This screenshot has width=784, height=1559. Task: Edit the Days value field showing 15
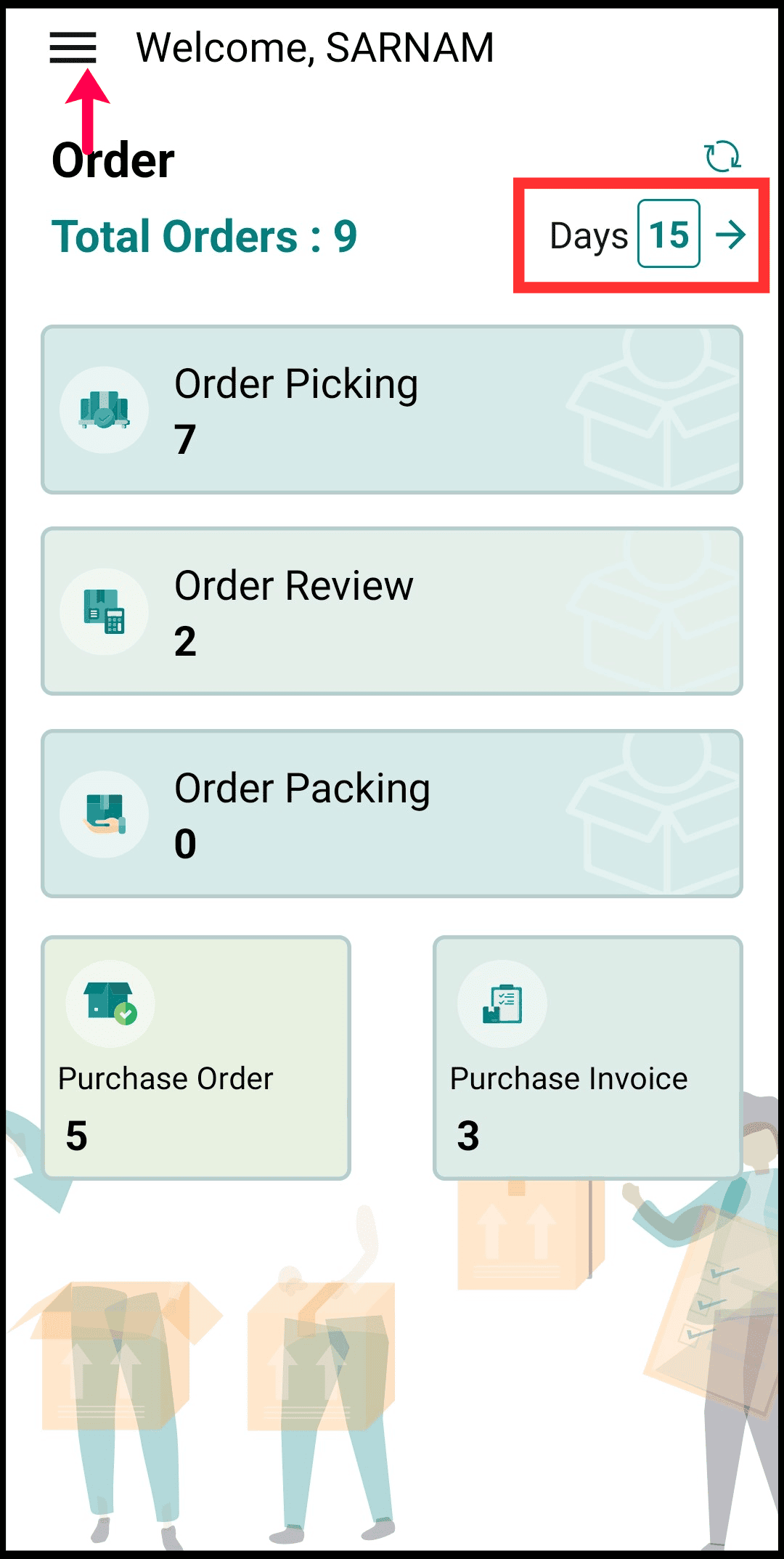[x=669, y=235]
